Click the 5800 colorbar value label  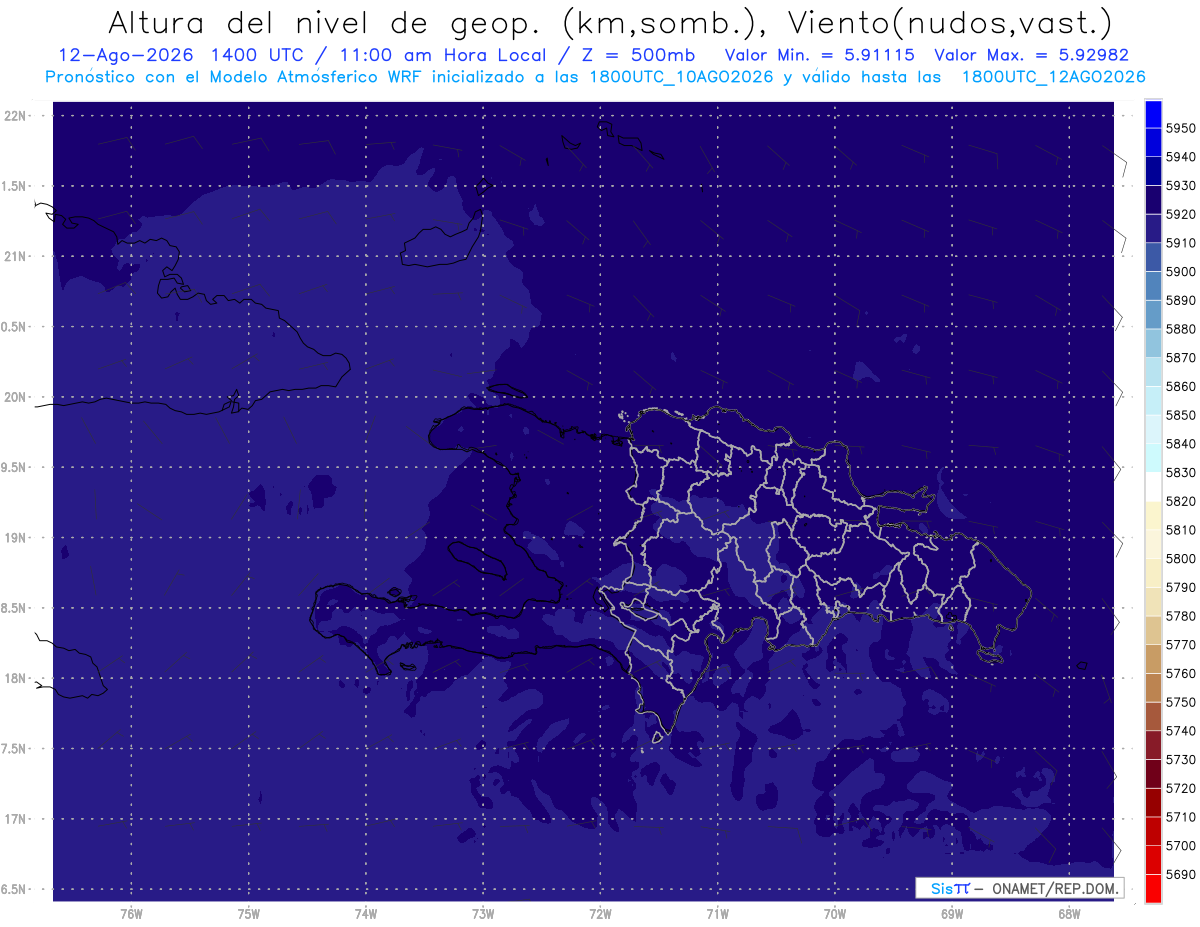(1181, 559)
